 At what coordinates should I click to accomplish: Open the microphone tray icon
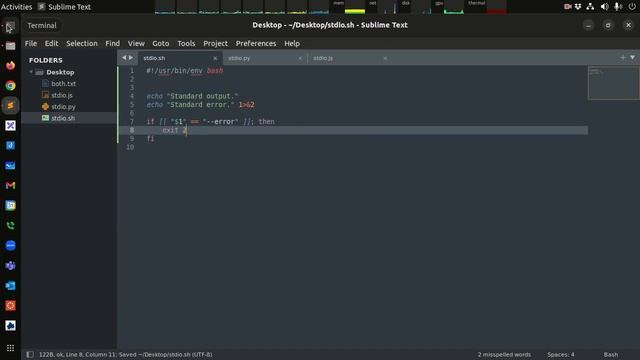[618, 7]
